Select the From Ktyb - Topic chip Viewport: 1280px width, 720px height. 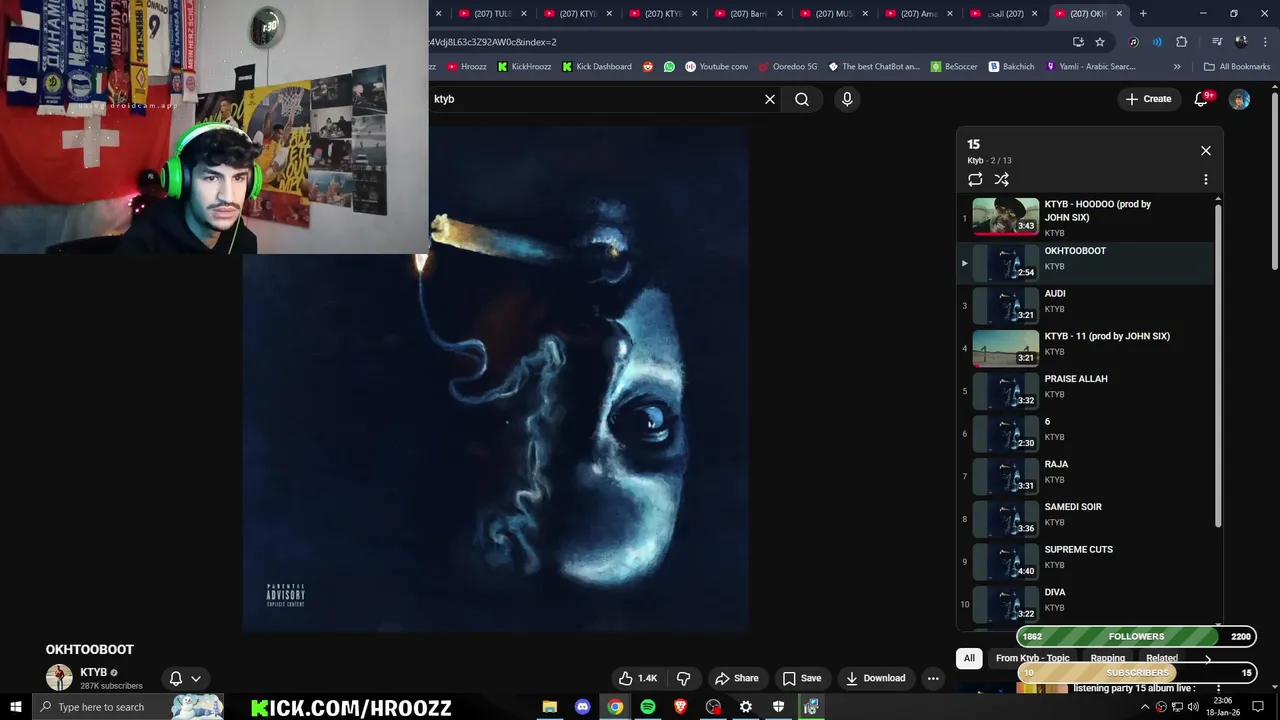[x=1032, y=658]
